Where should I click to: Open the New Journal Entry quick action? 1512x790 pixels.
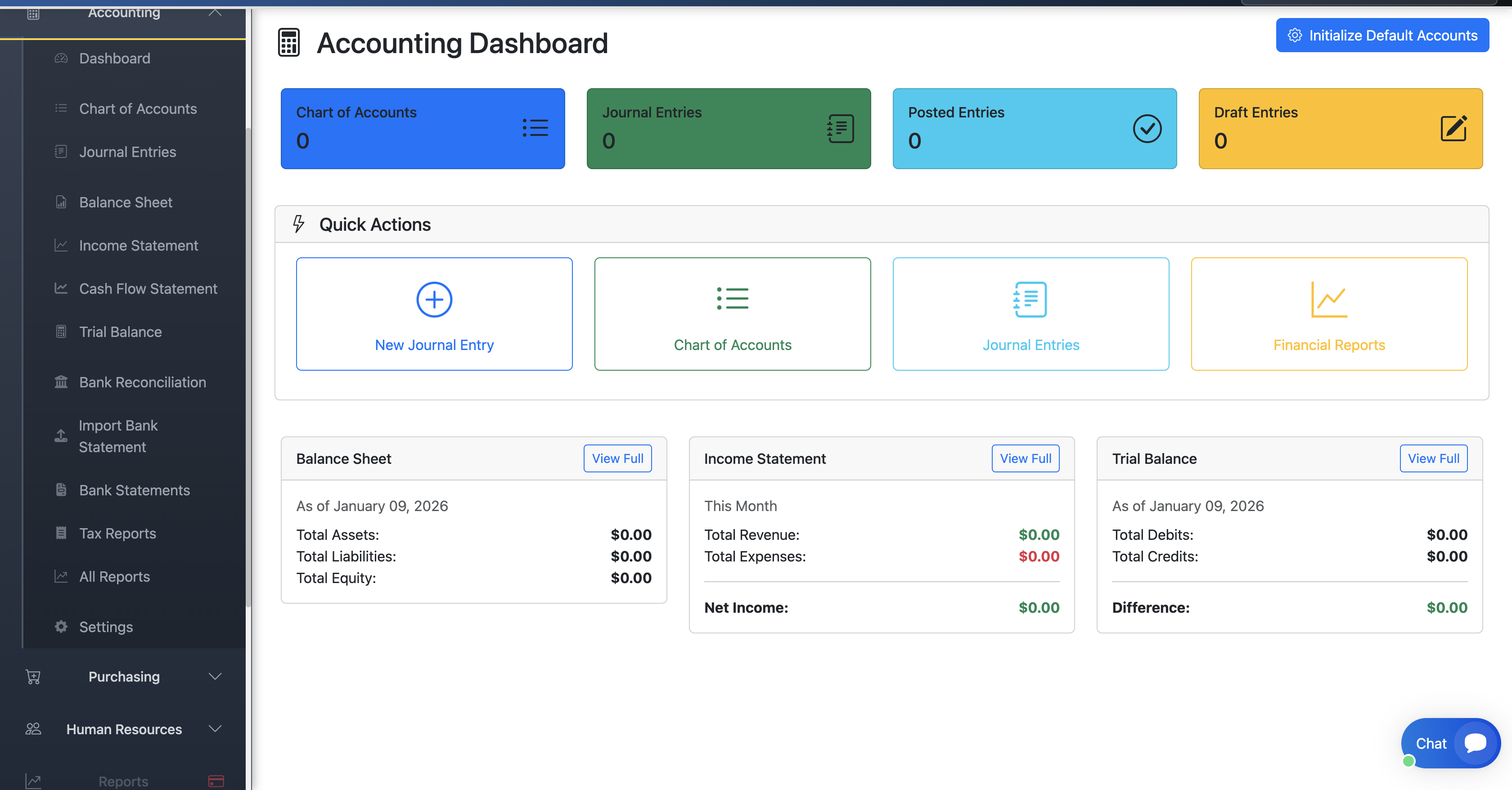pos(434,314)
